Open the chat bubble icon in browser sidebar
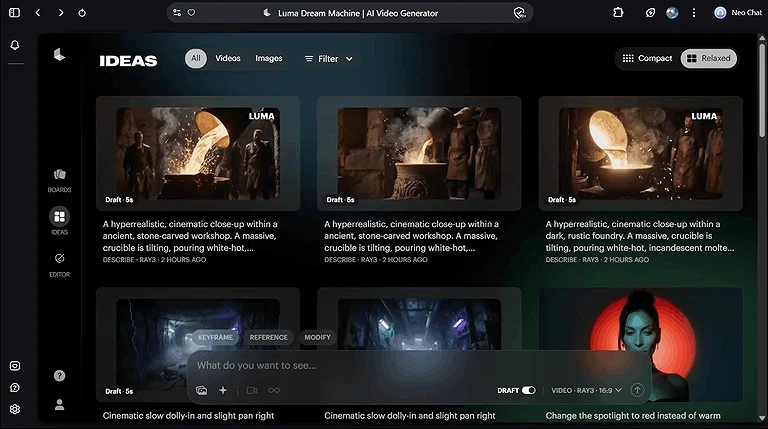768x429 pixels. [15, 387]
